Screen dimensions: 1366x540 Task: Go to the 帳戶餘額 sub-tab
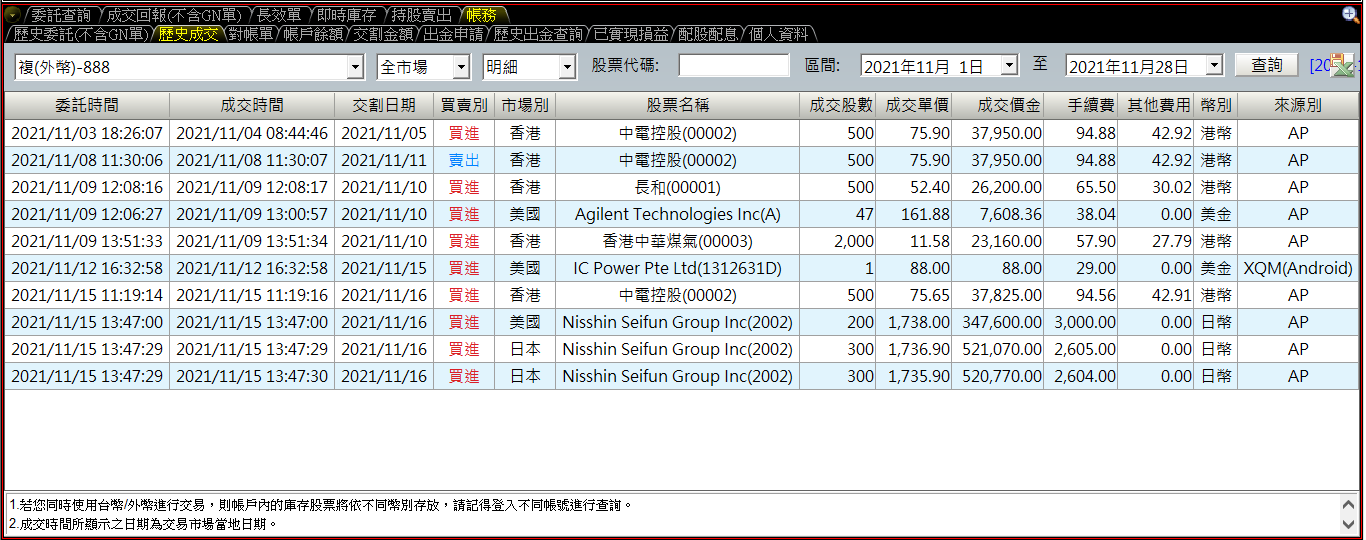click(312, 34)
